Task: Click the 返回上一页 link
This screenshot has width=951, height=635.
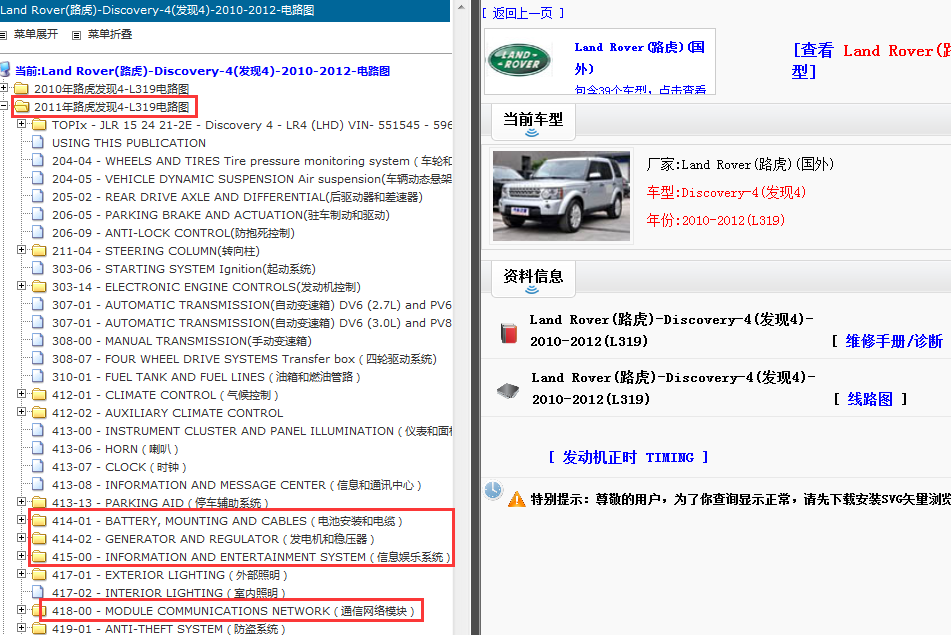Action: tap(523, 13)
